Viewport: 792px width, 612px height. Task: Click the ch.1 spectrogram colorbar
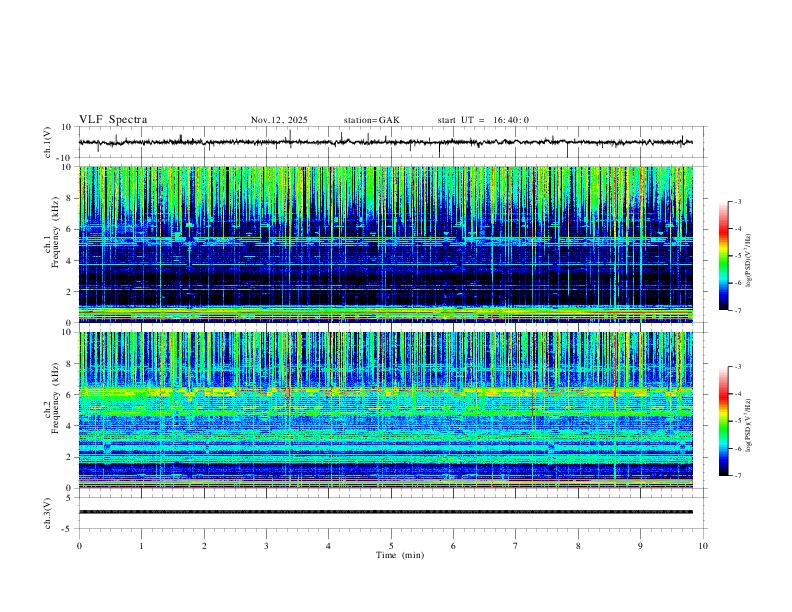(x=723, y=256)
